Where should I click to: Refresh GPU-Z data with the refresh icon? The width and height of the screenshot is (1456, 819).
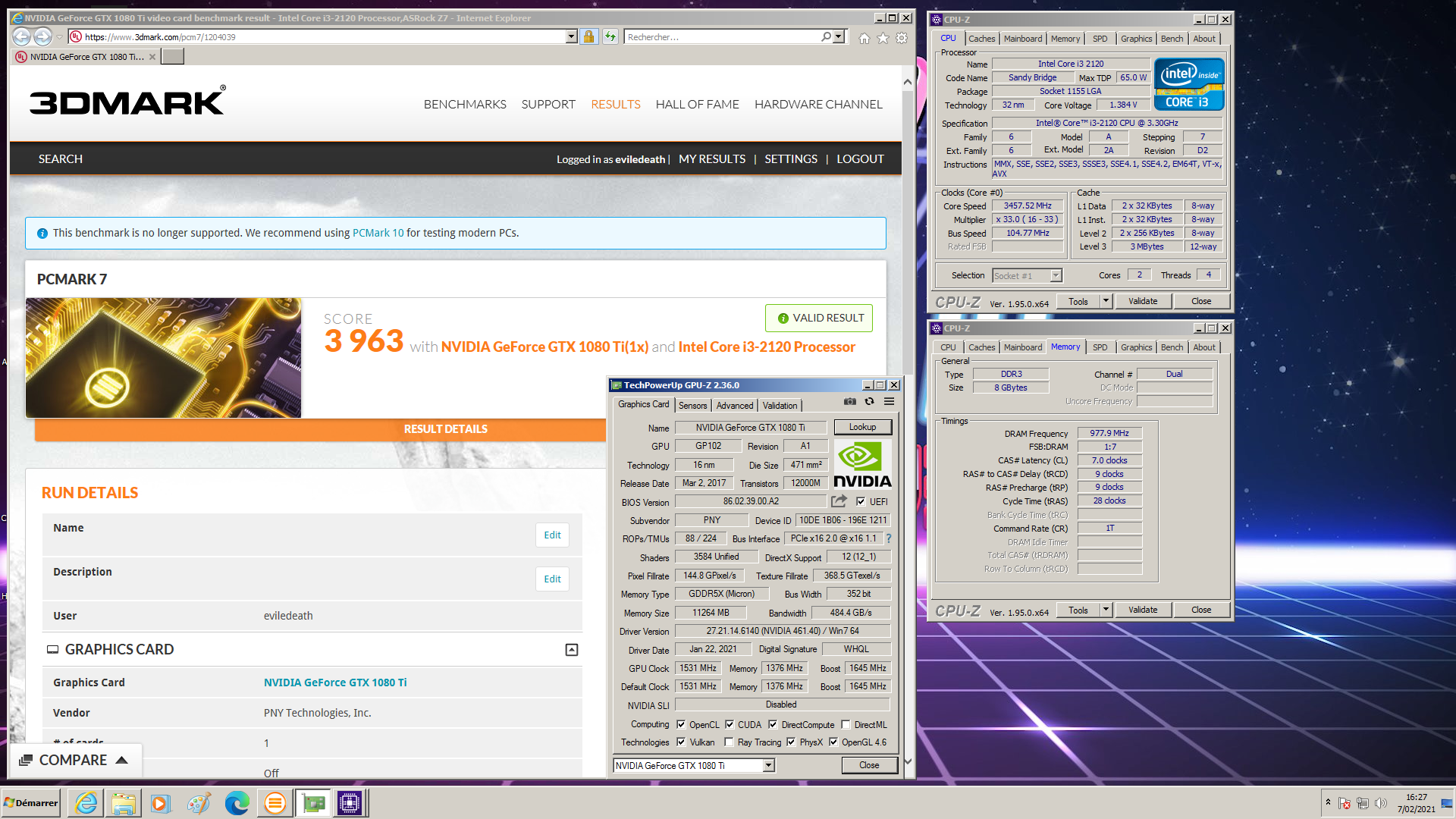click(x=870, y=401)
